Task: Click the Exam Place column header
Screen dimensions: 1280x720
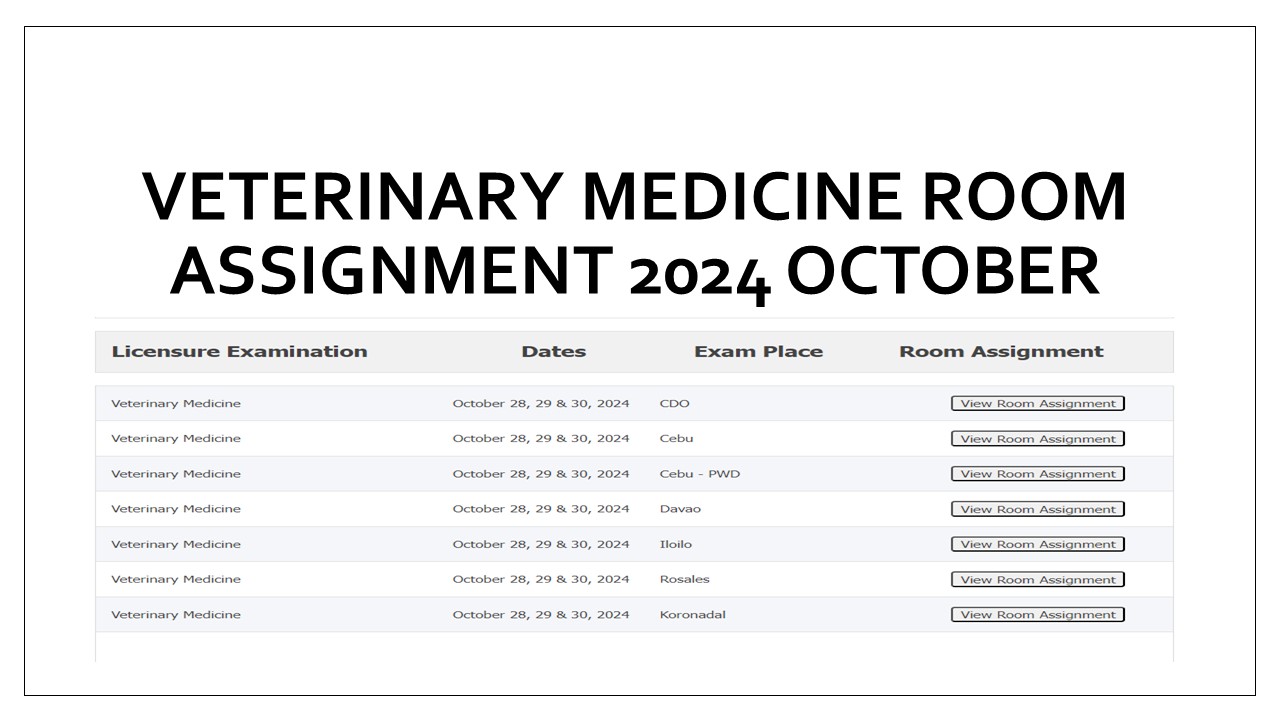Action: (x=760, y=351)
